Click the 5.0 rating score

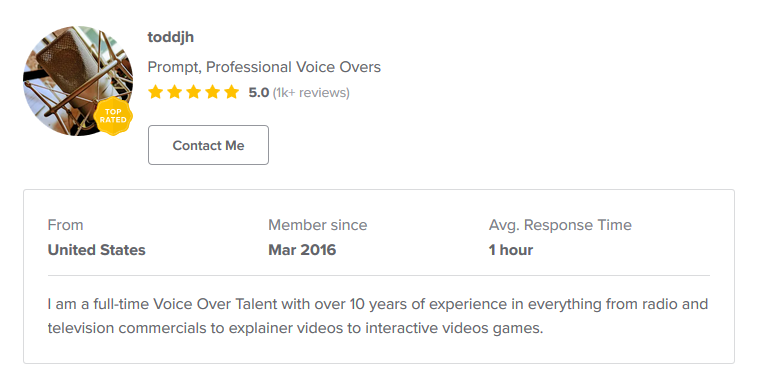(258, 93)
